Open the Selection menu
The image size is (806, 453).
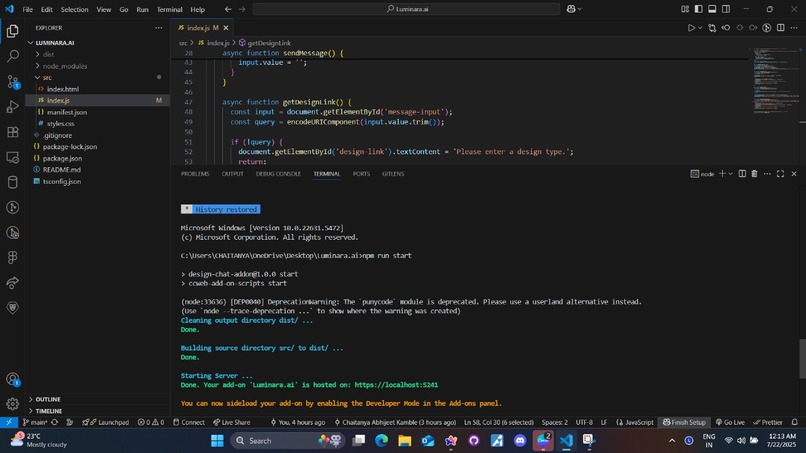click(x=75, y=9)
